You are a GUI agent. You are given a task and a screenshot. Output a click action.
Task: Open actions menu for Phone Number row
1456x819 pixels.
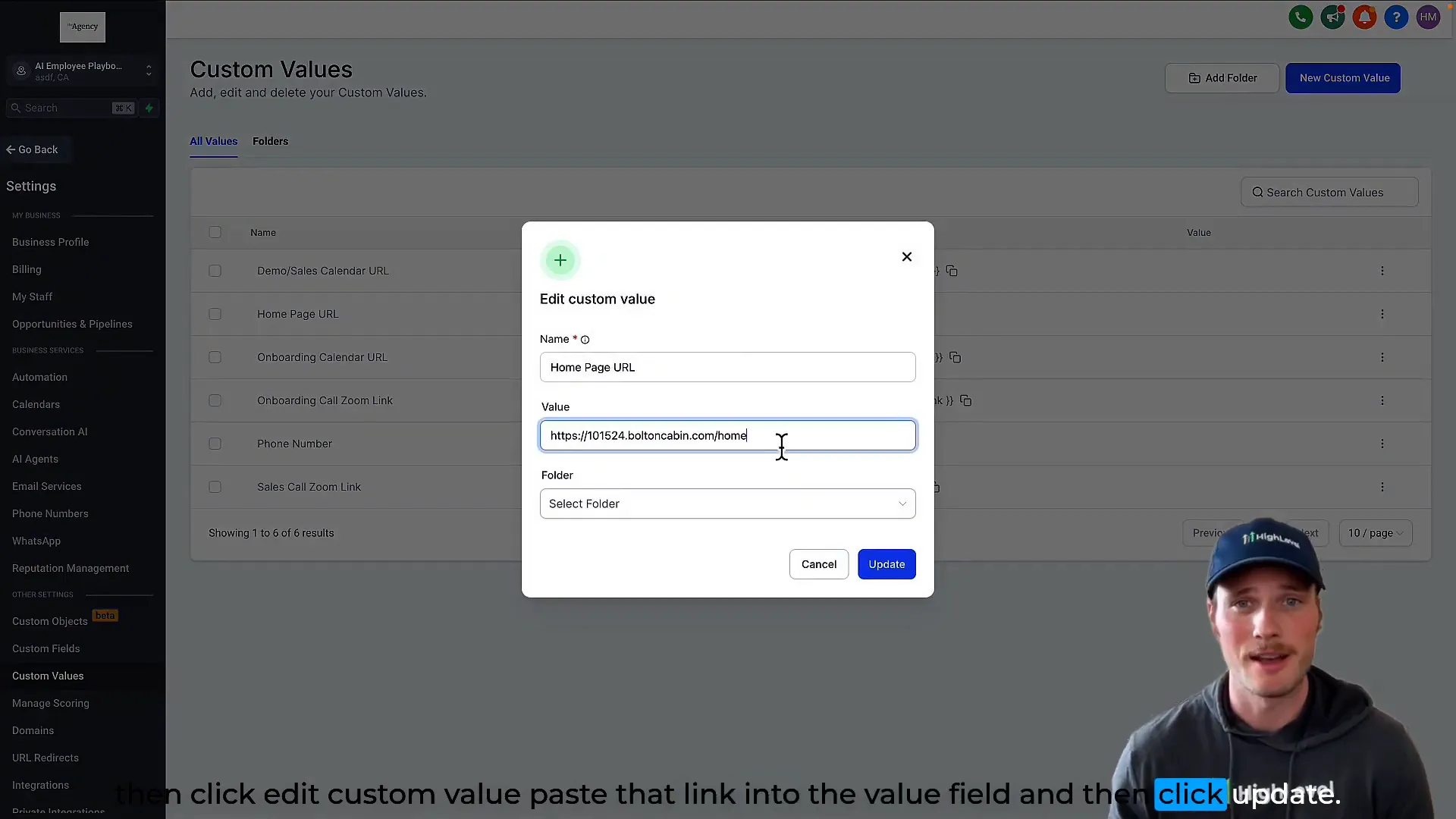1382,444
